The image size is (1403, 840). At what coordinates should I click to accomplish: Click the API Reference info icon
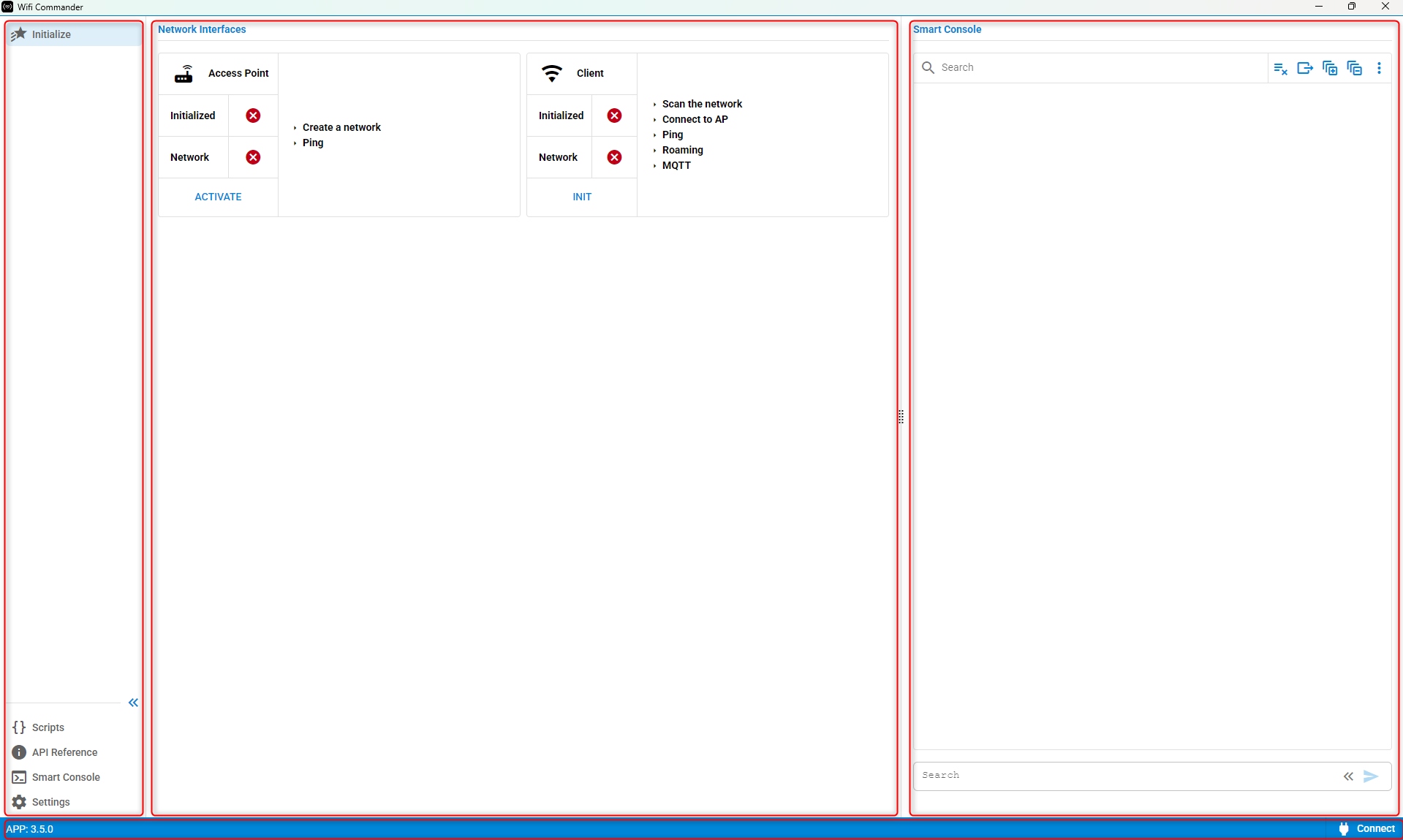coord(19,752)
